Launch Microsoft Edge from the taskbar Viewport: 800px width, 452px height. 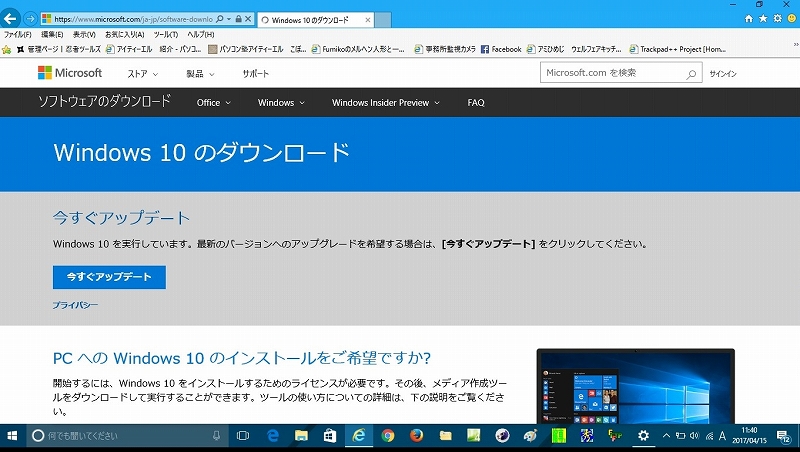click(273, 436)
